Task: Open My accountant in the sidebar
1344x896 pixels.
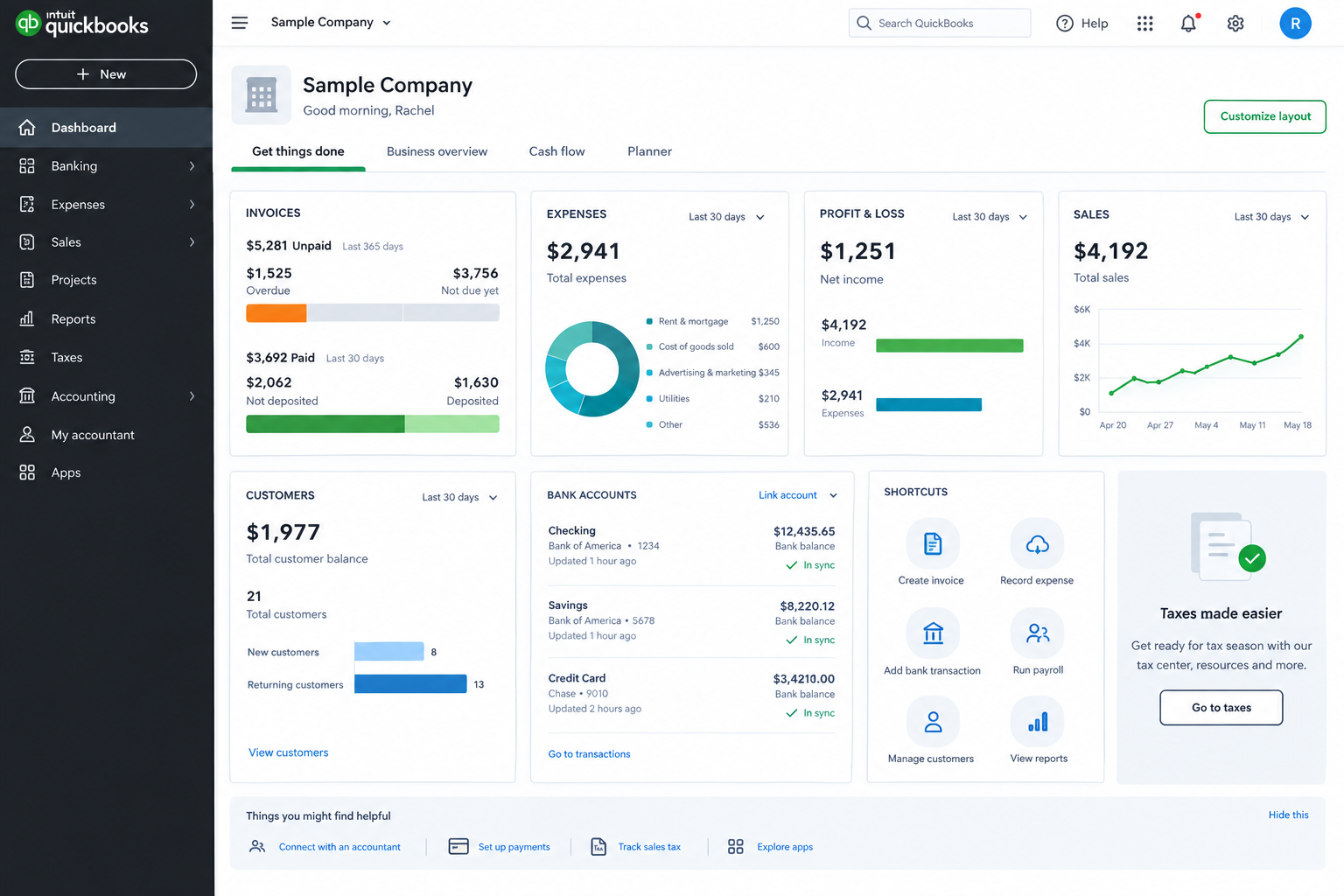Action: pos(106,435)
